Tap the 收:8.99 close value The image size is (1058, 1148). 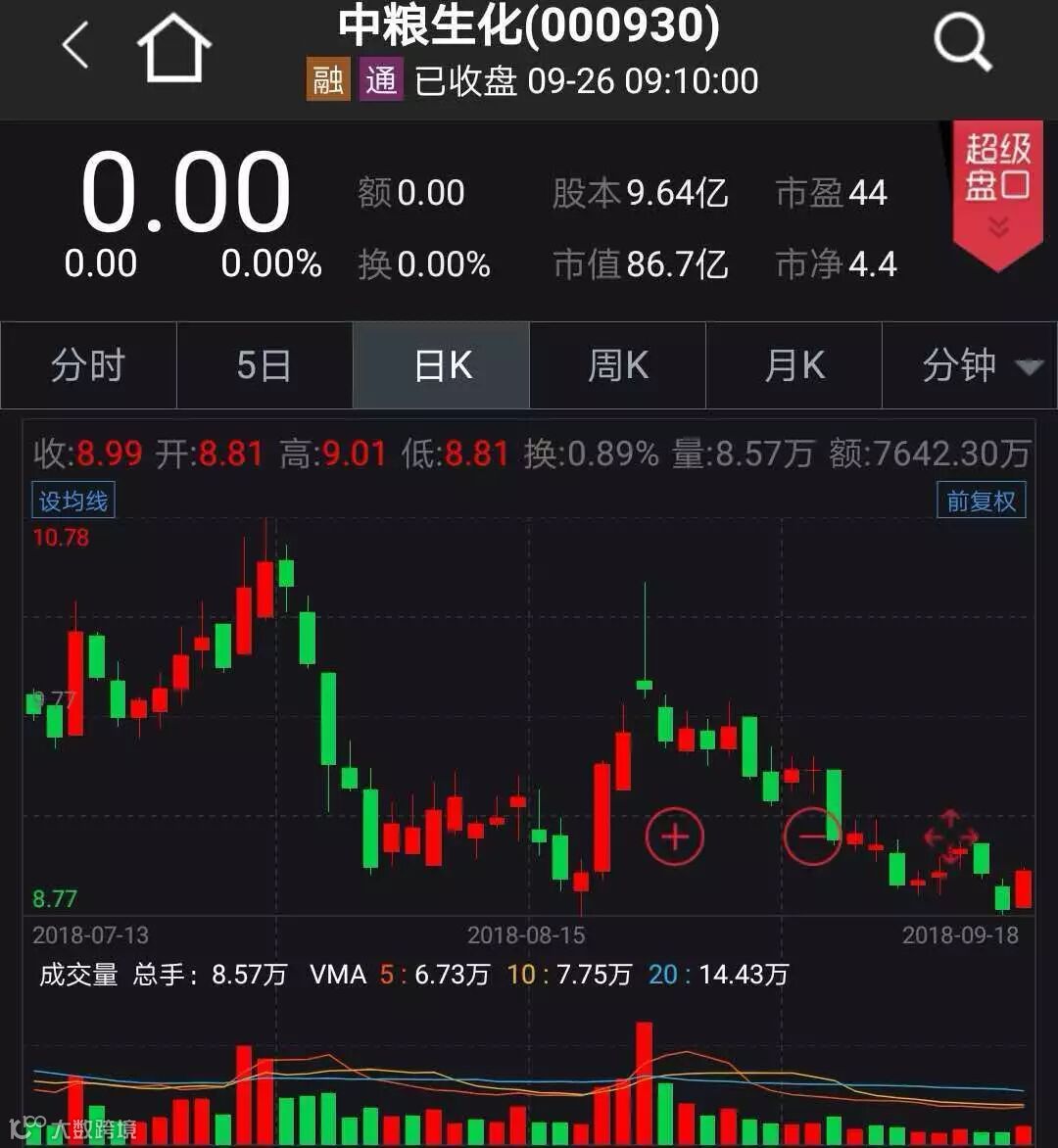point(88,454)
